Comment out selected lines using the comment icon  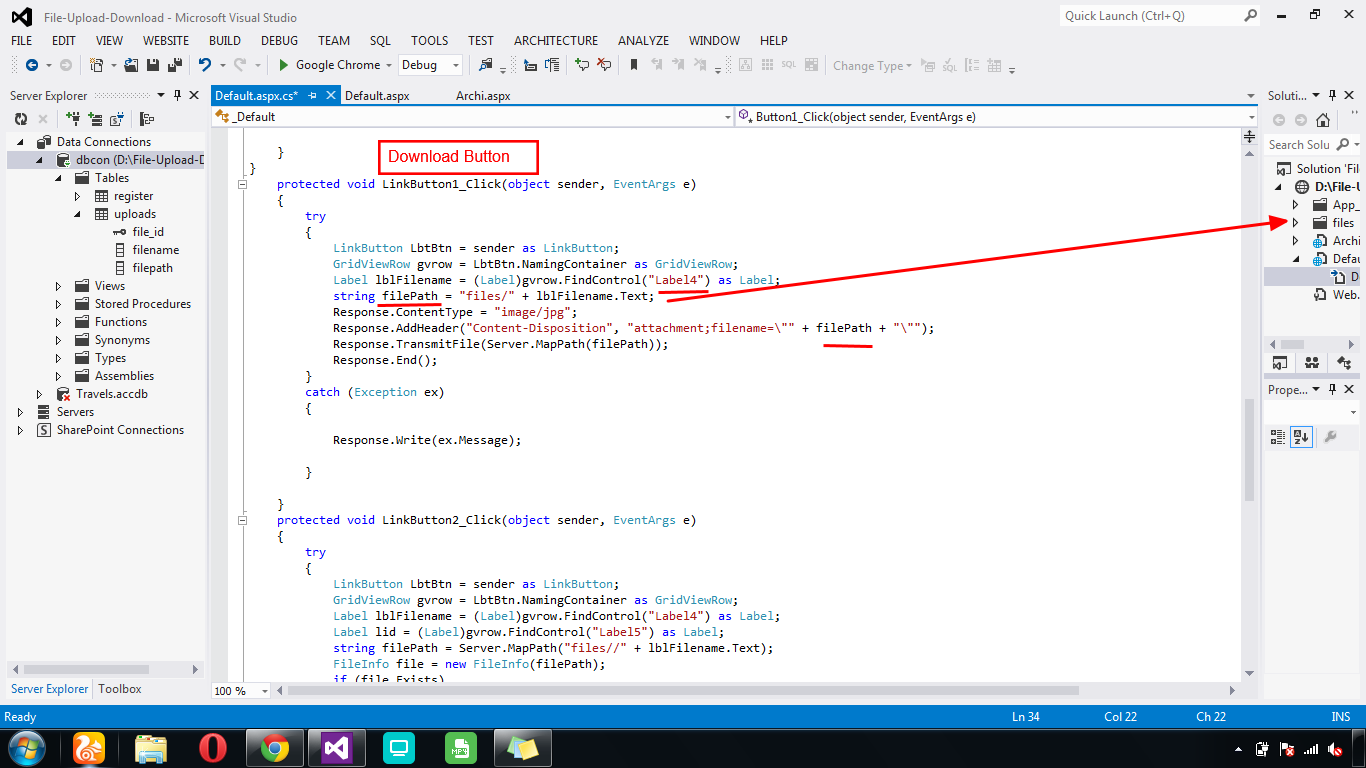[x=582, y=65]
